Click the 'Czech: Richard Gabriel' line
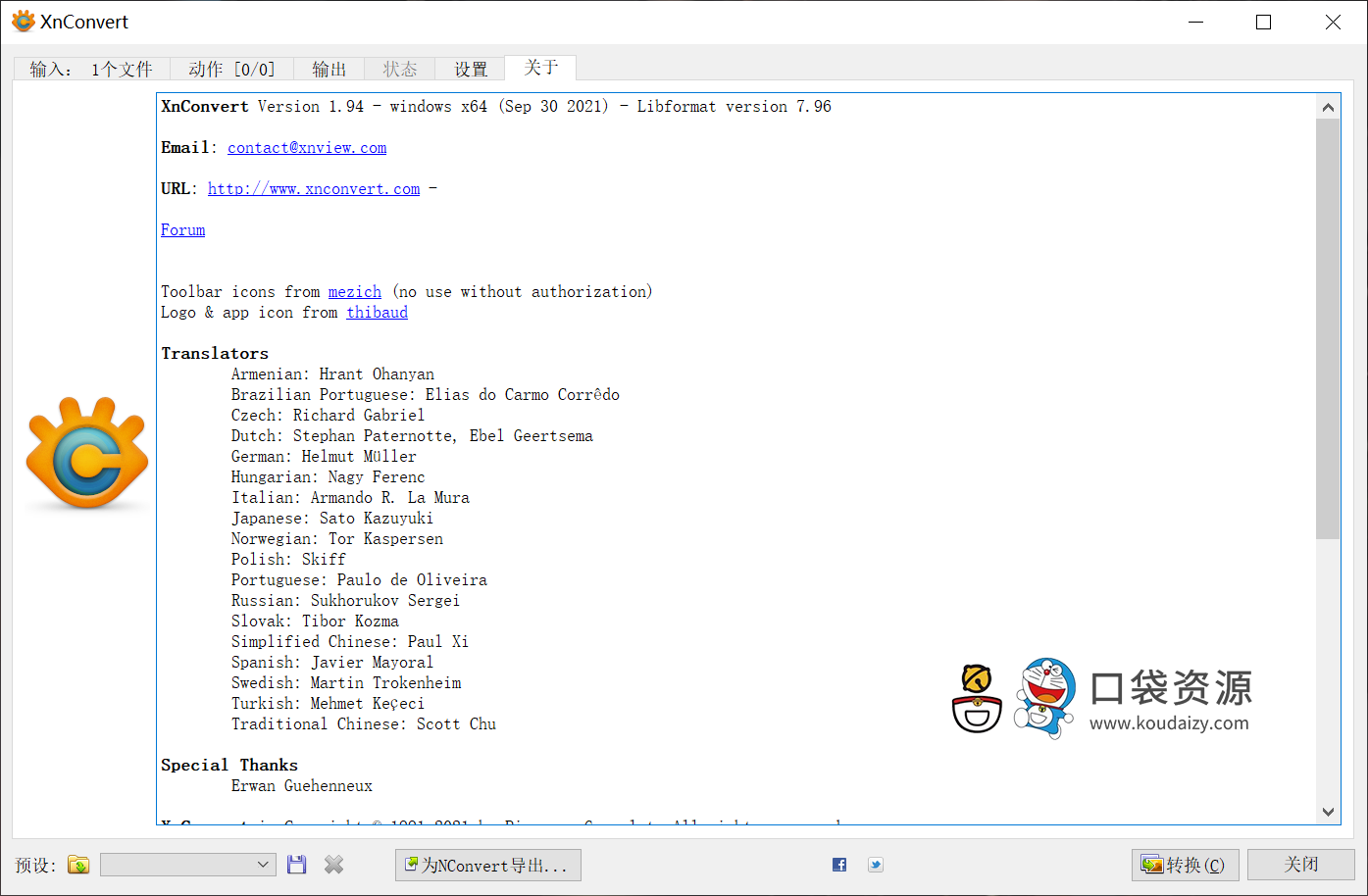 pyautogui.click(x=329, y=415)
